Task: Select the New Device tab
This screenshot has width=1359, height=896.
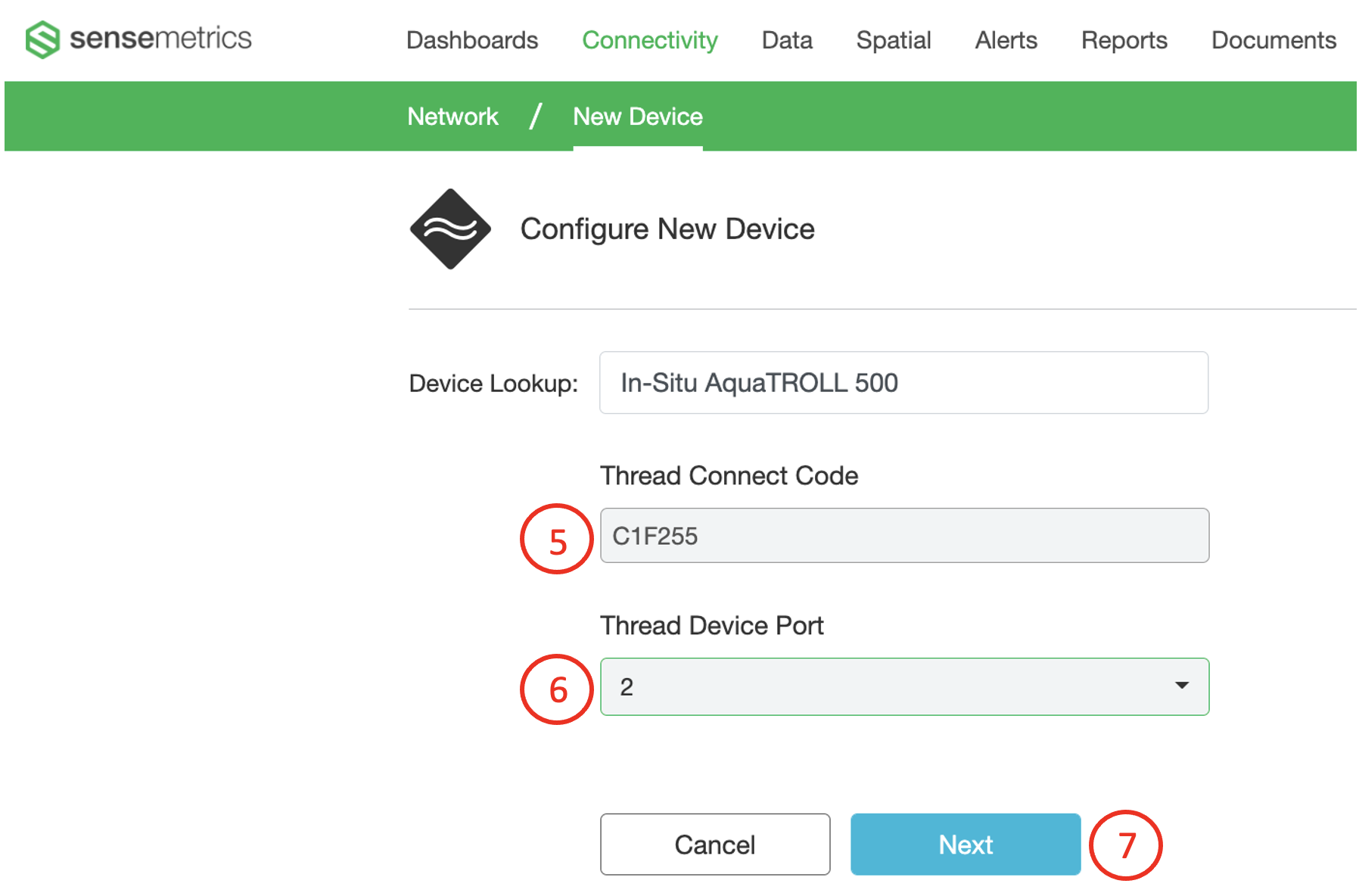Action: pyautogui.click(x=638, y=117)
